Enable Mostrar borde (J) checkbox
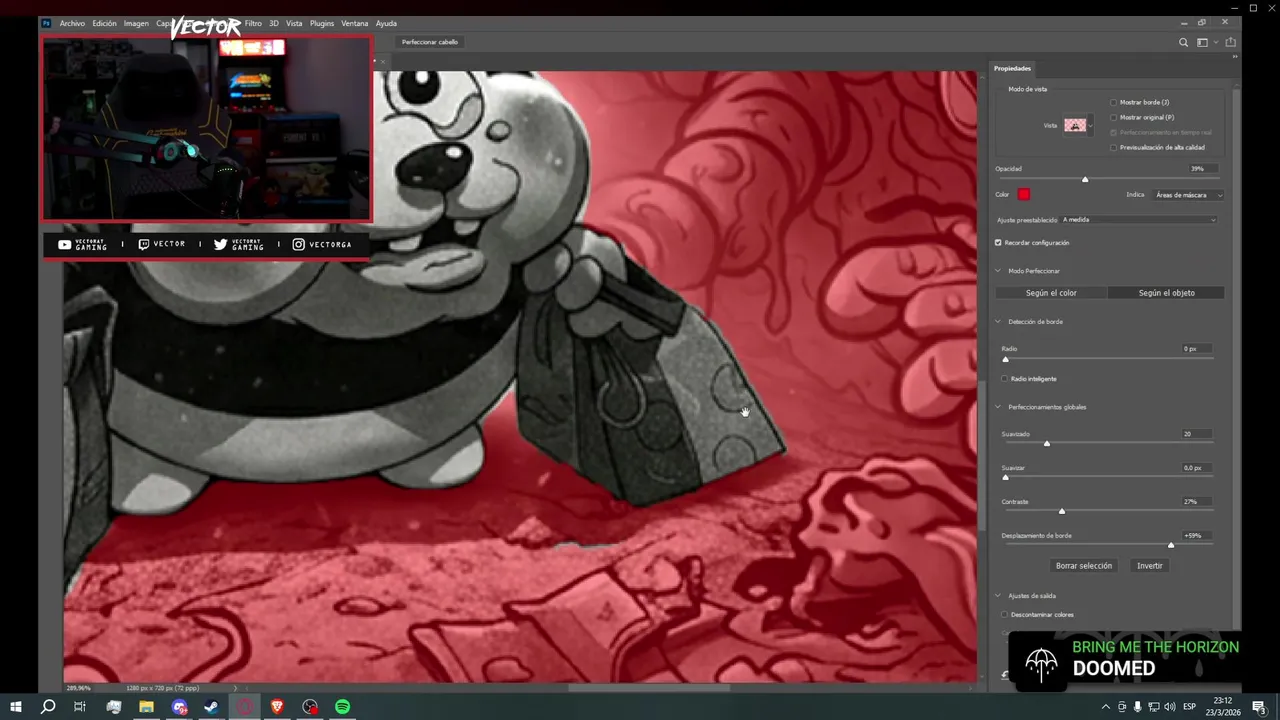This screenshot has height=720, width=1280. (x=1114, y=102)
